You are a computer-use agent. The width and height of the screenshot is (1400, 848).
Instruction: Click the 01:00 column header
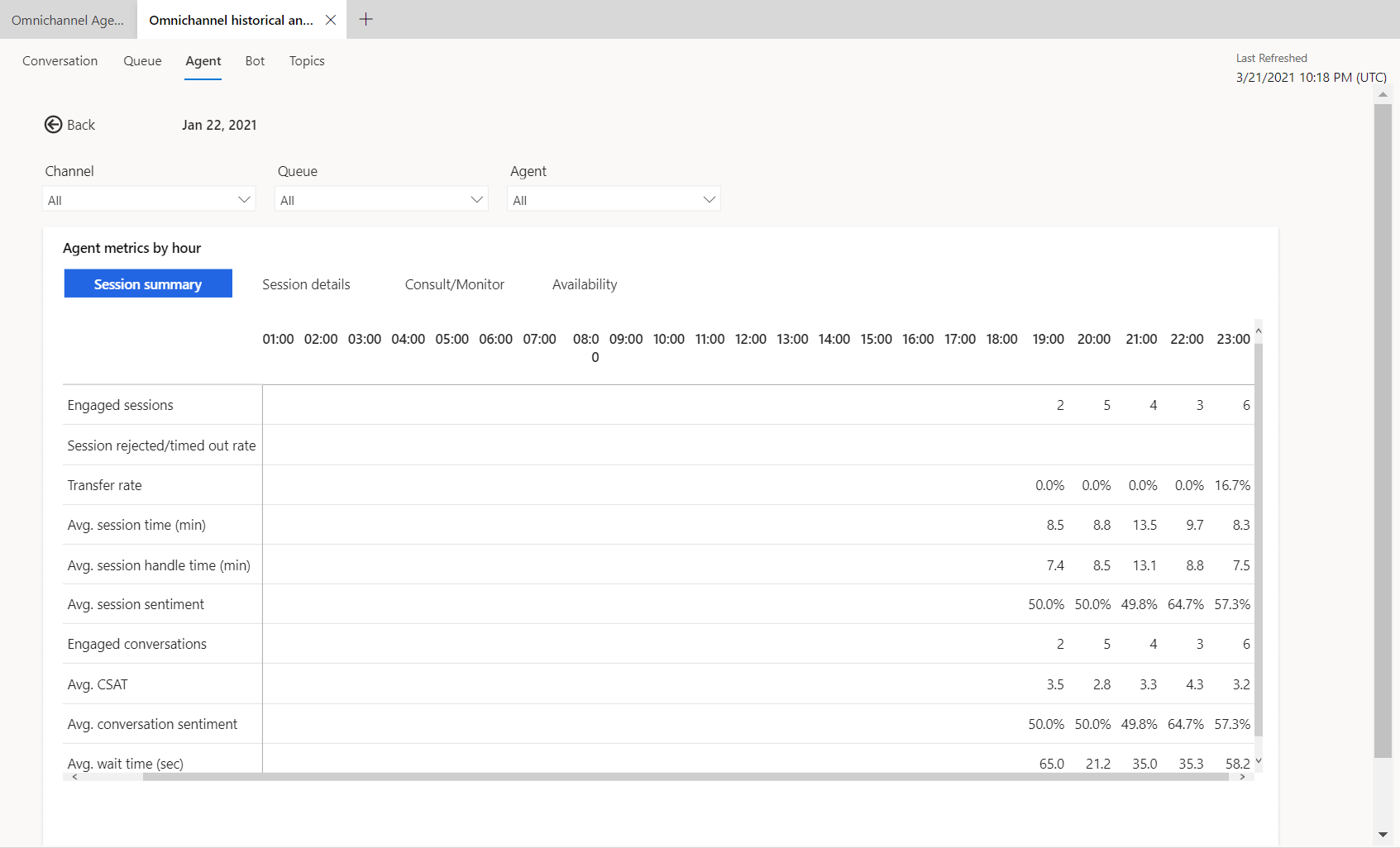click(x=278, y=339)
